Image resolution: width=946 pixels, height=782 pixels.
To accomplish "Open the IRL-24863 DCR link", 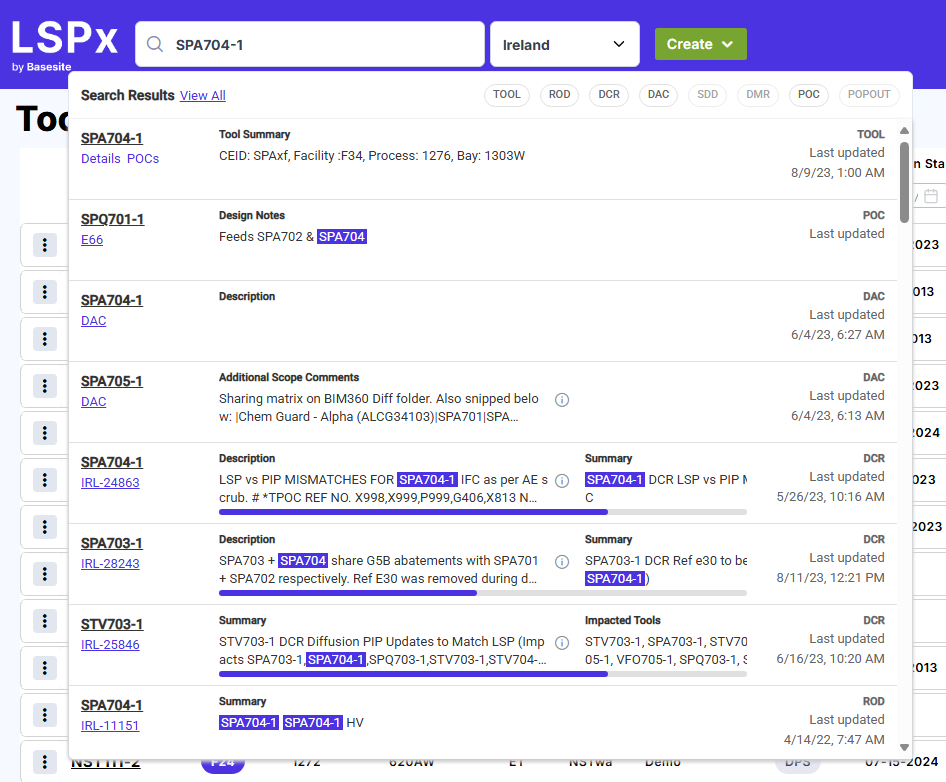I will pos(110,483).
